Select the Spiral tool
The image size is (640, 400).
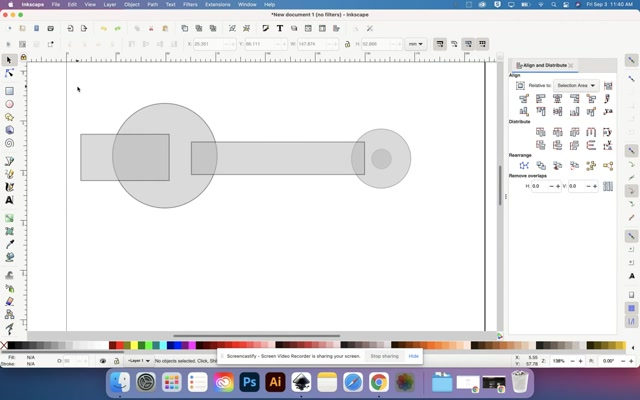tap(10, 143)
